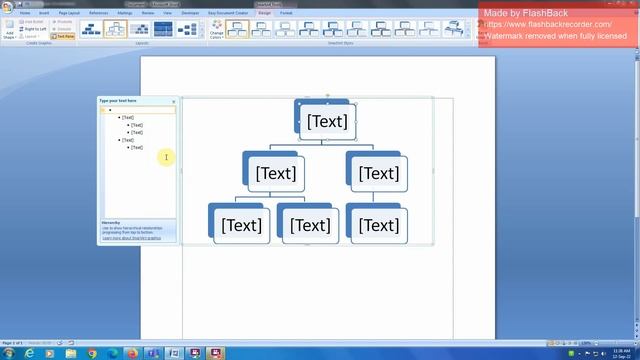Switch to the Home tab
The width and height of the screenshot is (640, 360).
coord(25,13)
